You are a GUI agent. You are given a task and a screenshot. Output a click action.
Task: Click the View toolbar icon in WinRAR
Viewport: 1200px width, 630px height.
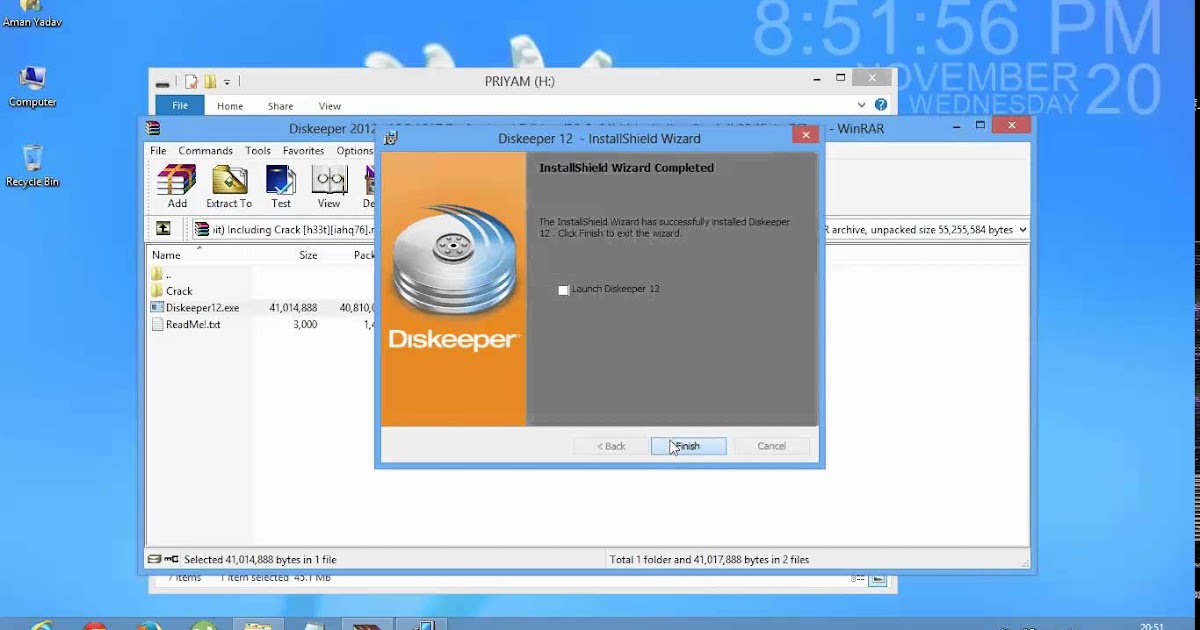(x=329, y=186)
